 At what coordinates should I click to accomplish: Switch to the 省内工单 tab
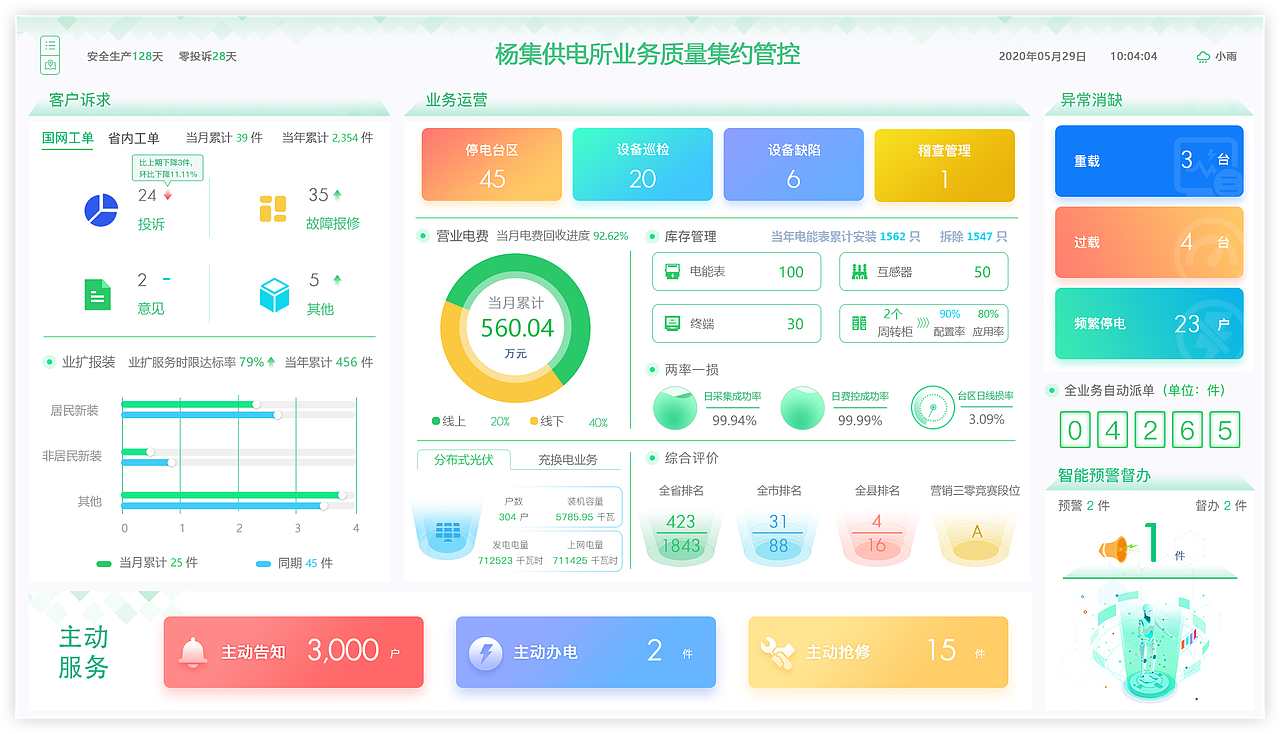(x=134, y=138)
